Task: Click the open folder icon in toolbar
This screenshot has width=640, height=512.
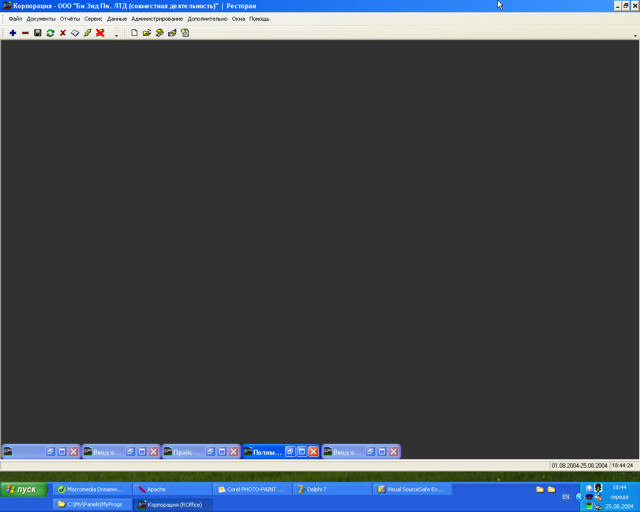Action: pos(147,33)
